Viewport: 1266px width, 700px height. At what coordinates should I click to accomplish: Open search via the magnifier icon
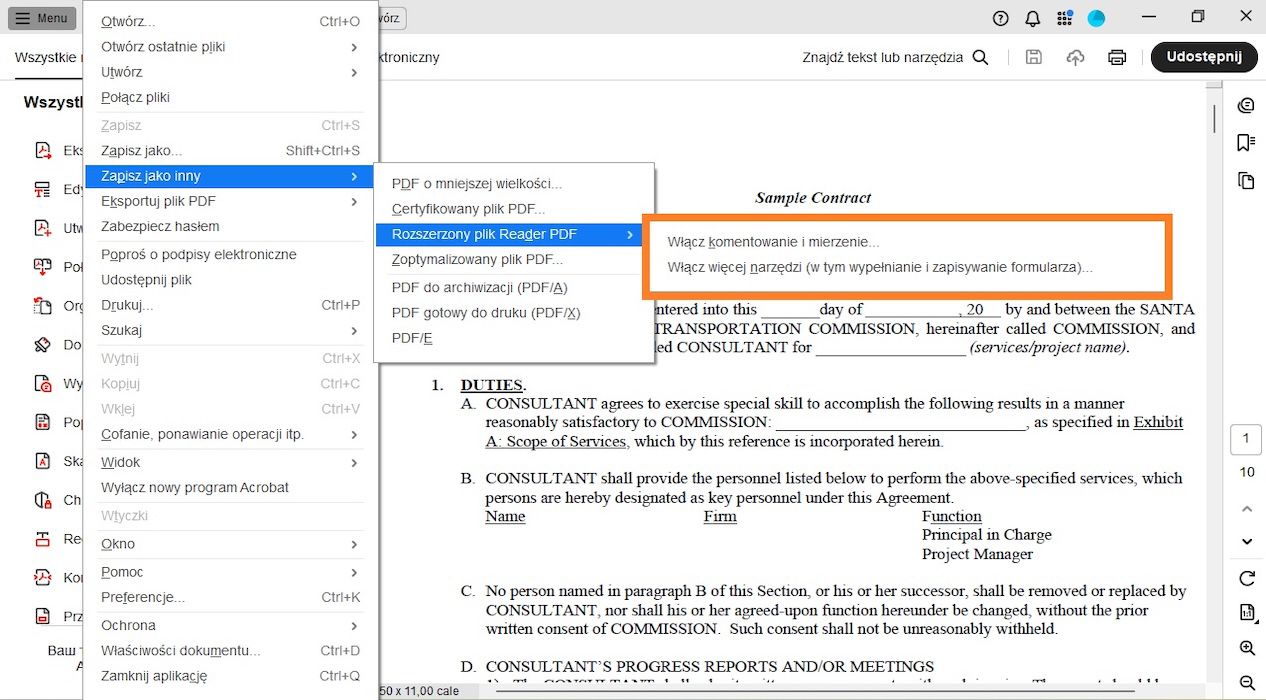980,57
